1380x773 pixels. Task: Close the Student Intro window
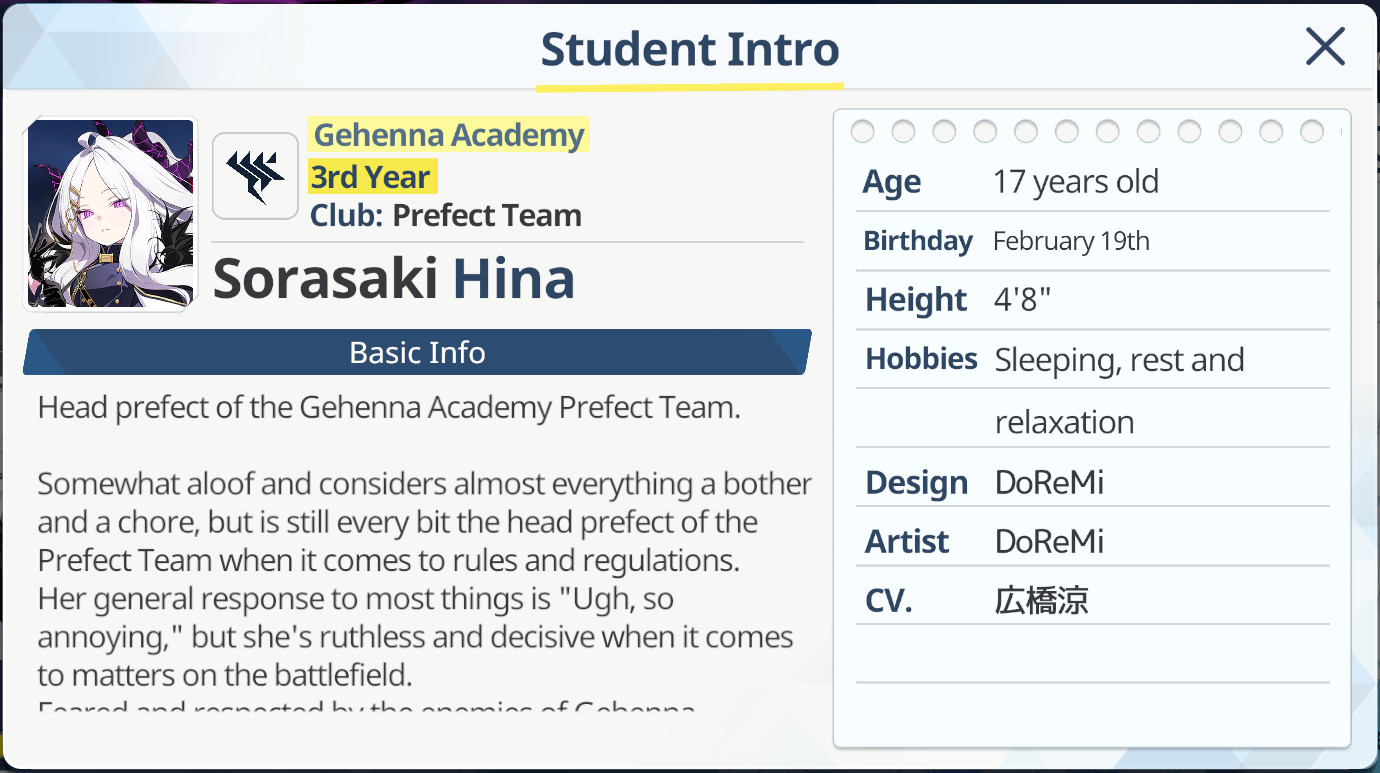click(x=1325, y=47)
